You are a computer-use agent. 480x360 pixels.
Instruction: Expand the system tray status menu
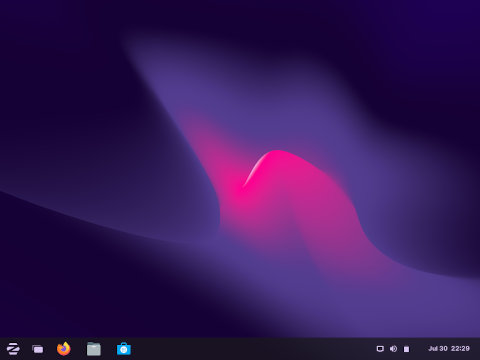point(393,349)
